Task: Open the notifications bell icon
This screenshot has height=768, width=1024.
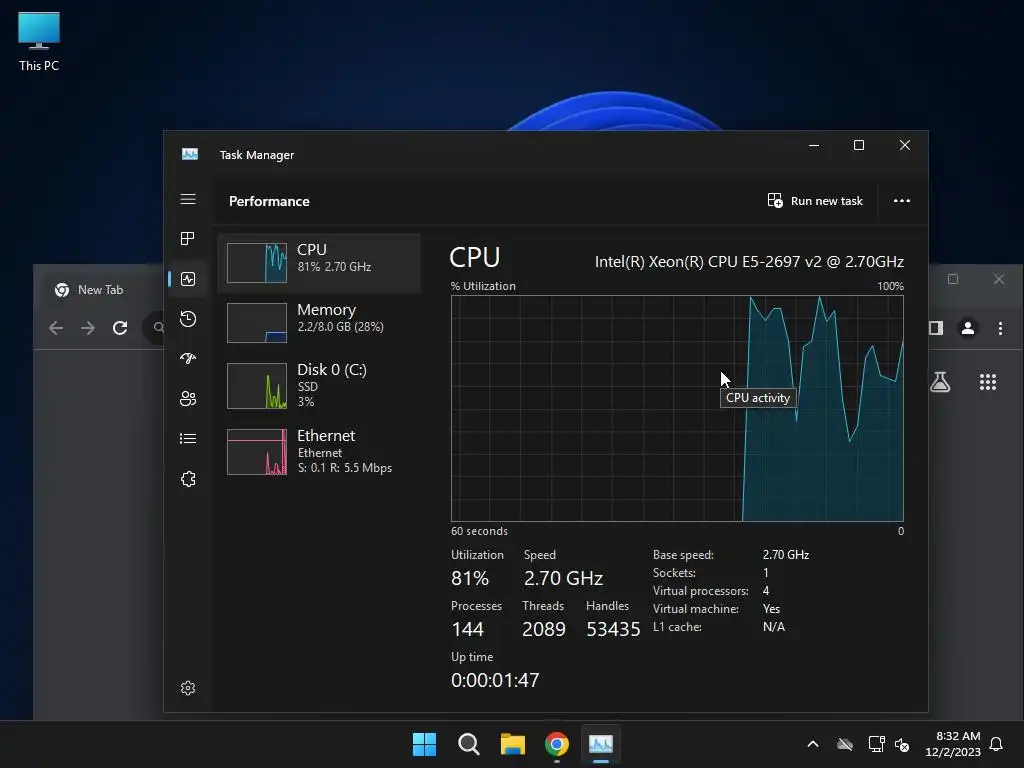Action: [997, 744]
